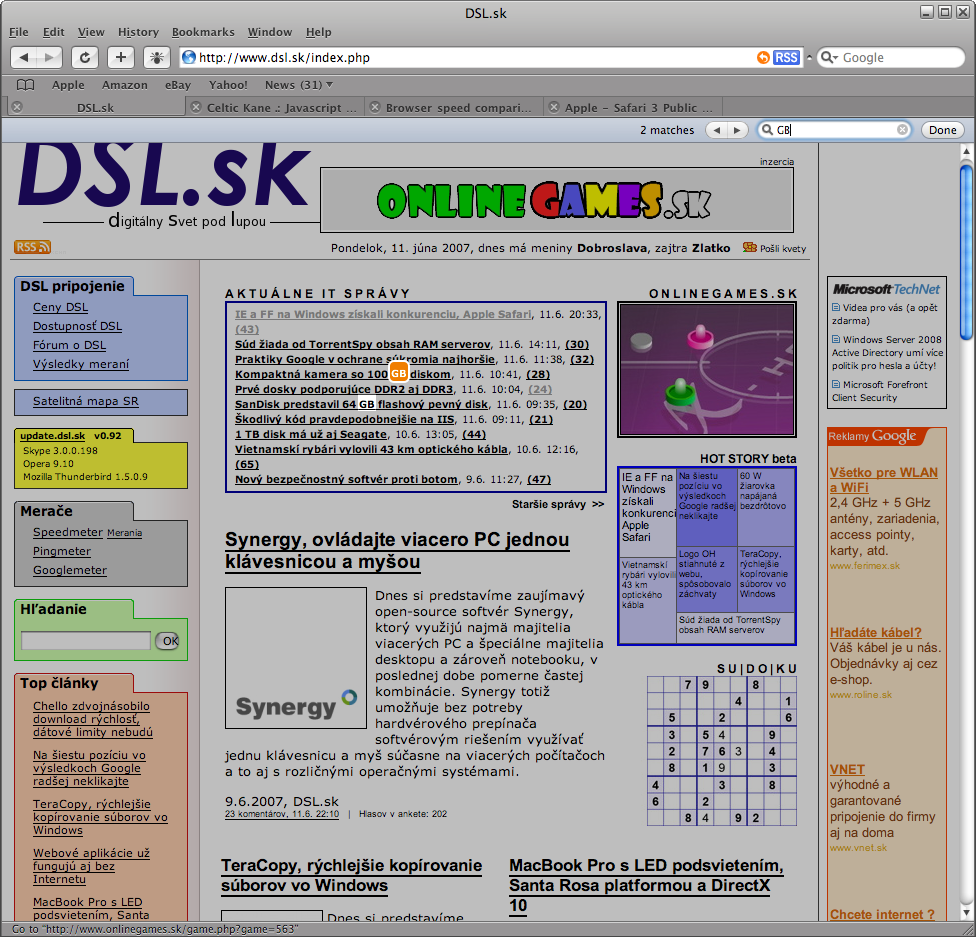
Task: Click the scrollbar down arrow
Action: pos(966,912)
